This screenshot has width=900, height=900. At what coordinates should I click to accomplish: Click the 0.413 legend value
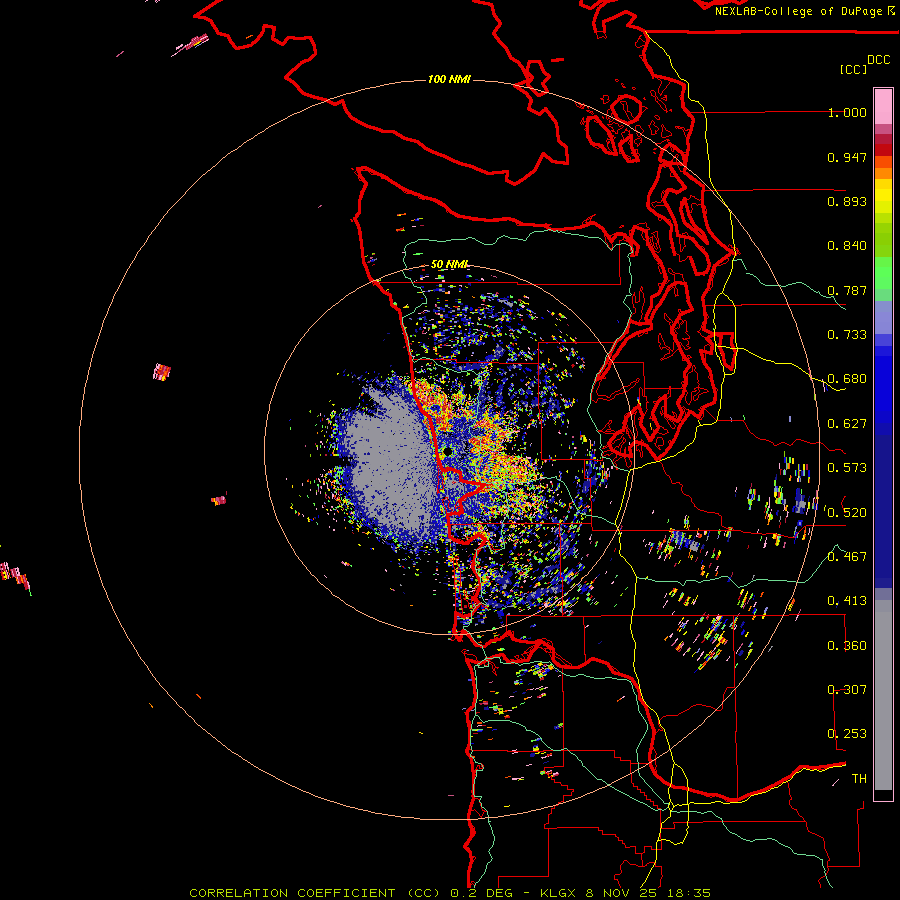coord(847,601)
